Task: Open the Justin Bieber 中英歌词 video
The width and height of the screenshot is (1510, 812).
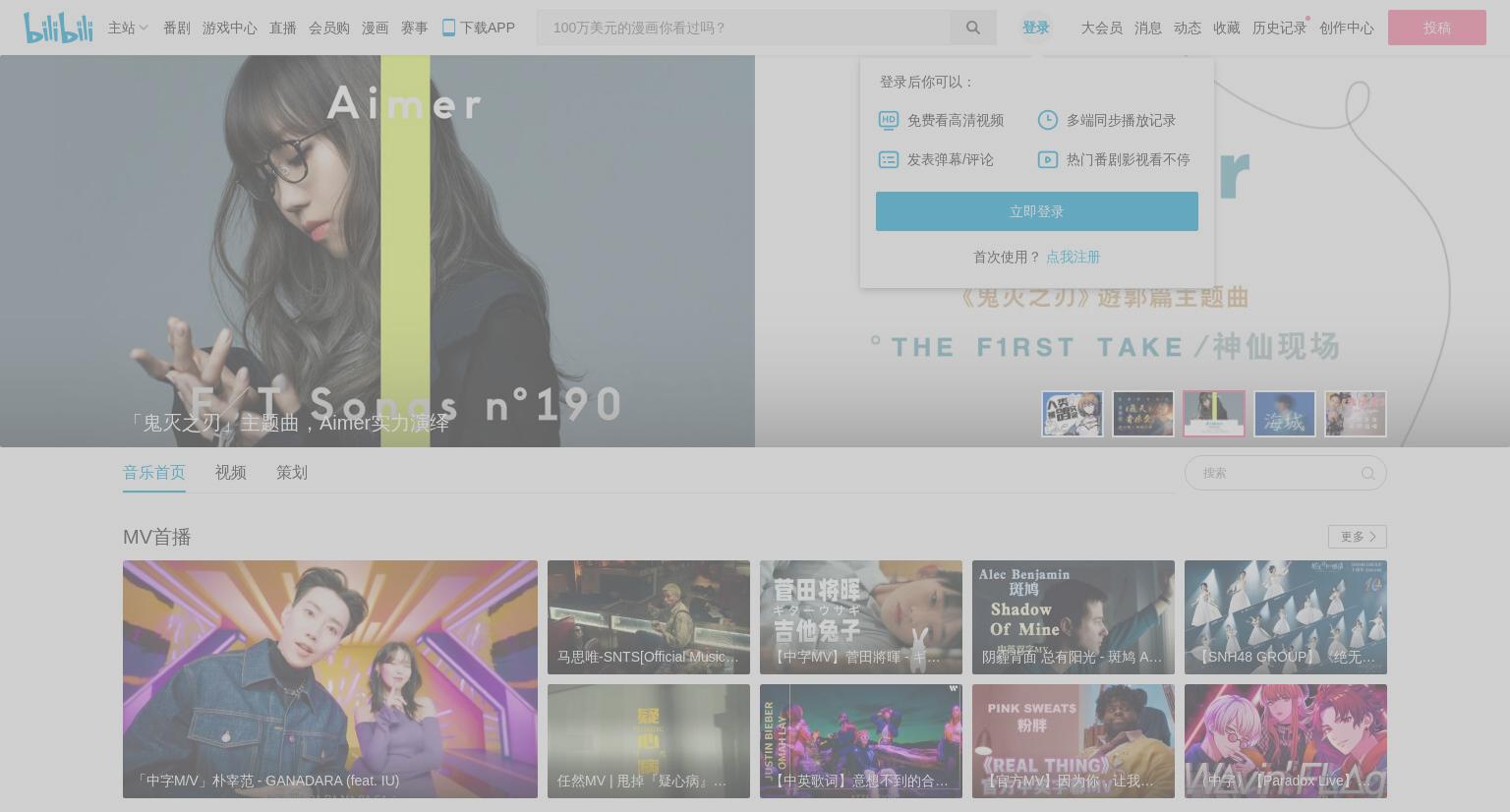Action: tap(861, 741)
